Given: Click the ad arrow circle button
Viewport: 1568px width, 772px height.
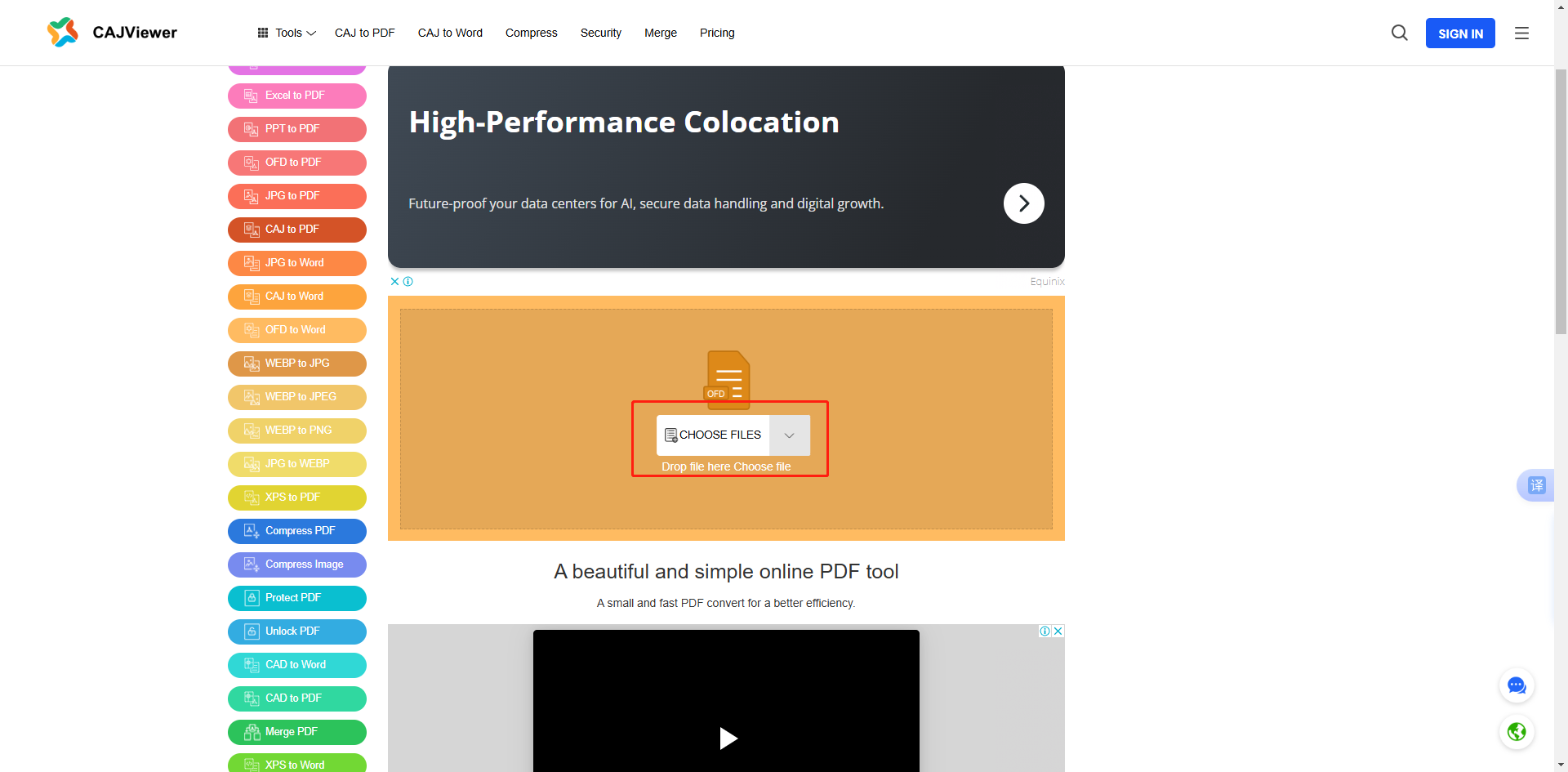Looking at the screenshot, I should [1023, 203].
